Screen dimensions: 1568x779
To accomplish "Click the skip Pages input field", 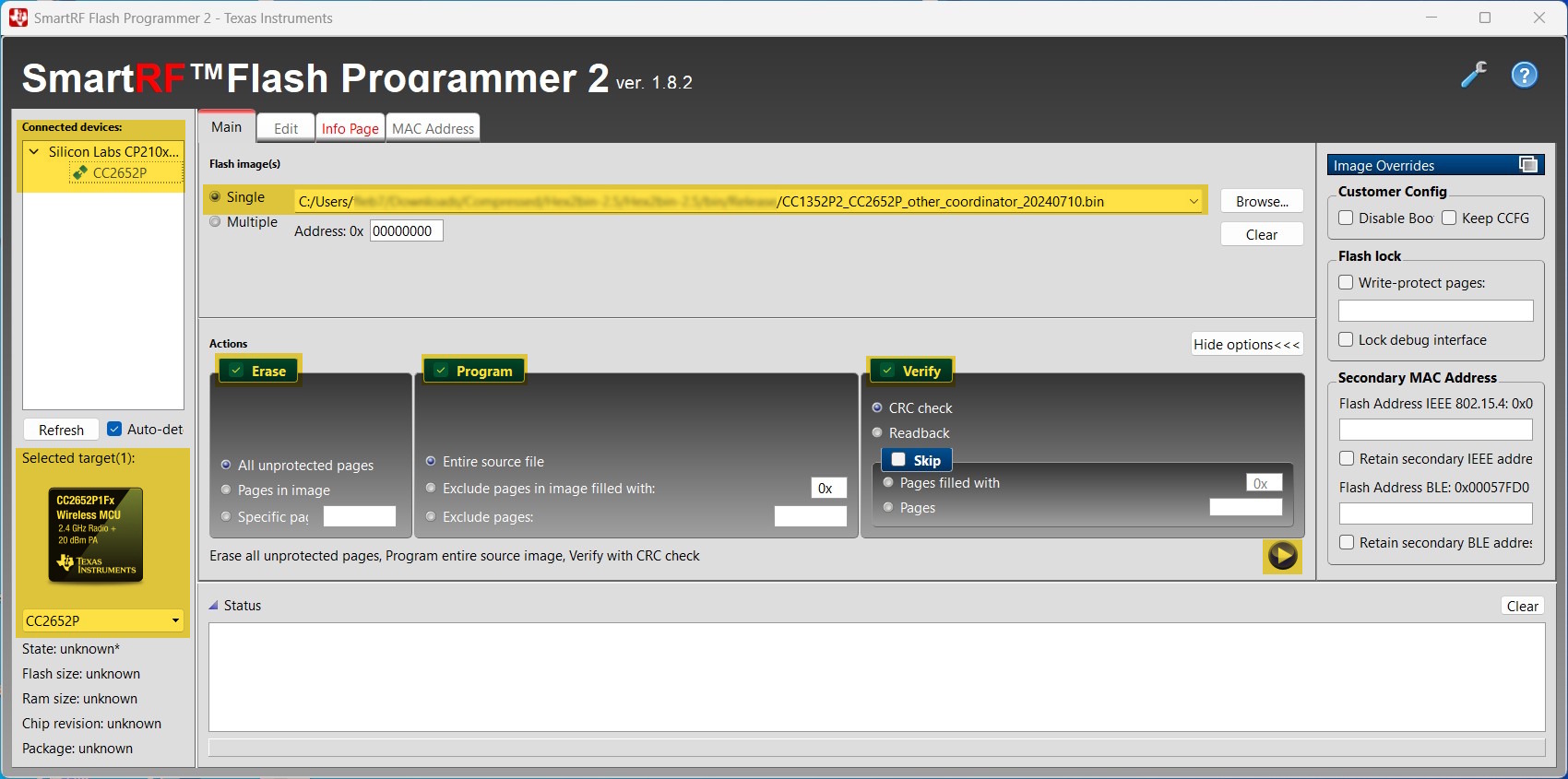I will [1246, 507].
